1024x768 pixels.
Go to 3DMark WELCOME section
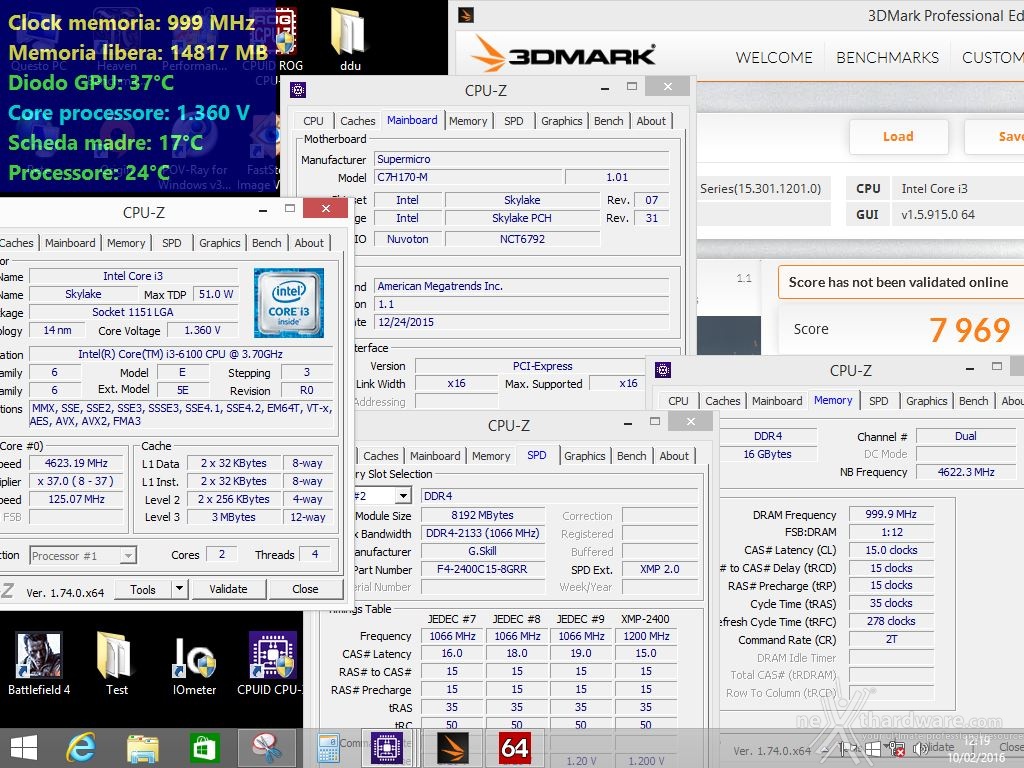[x=774, y=57]
